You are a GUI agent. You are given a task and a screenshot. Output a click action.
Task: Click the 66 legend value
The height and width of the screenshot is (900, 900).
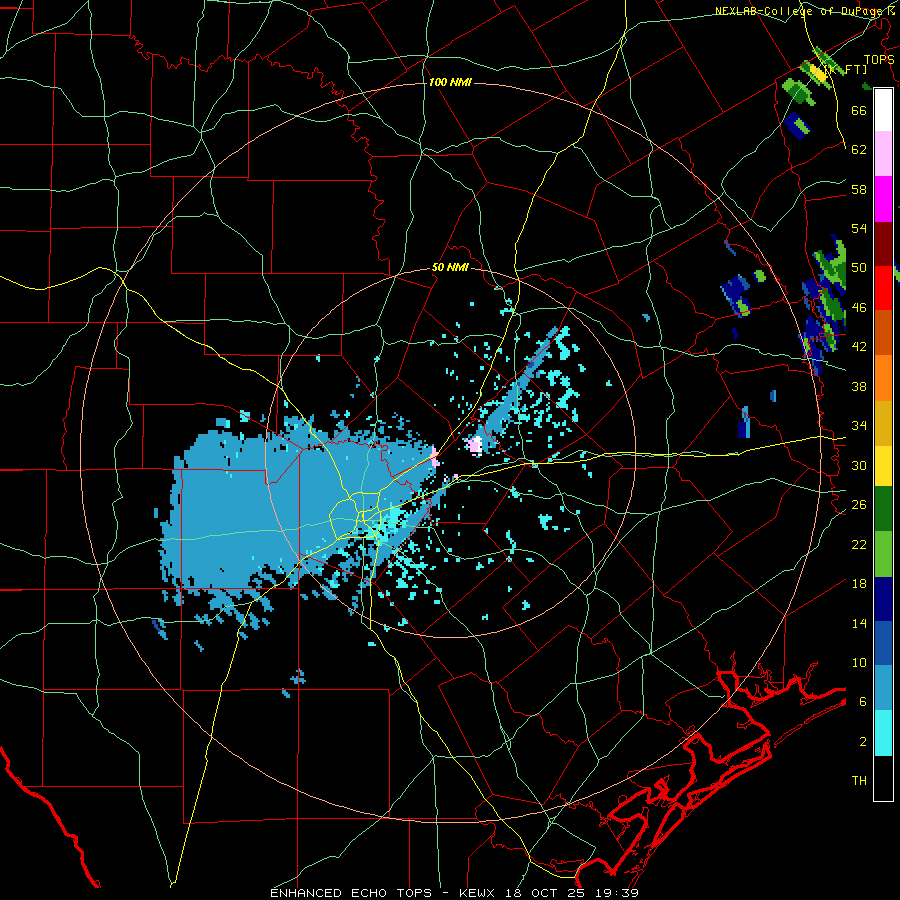click(x=859, y=110)
